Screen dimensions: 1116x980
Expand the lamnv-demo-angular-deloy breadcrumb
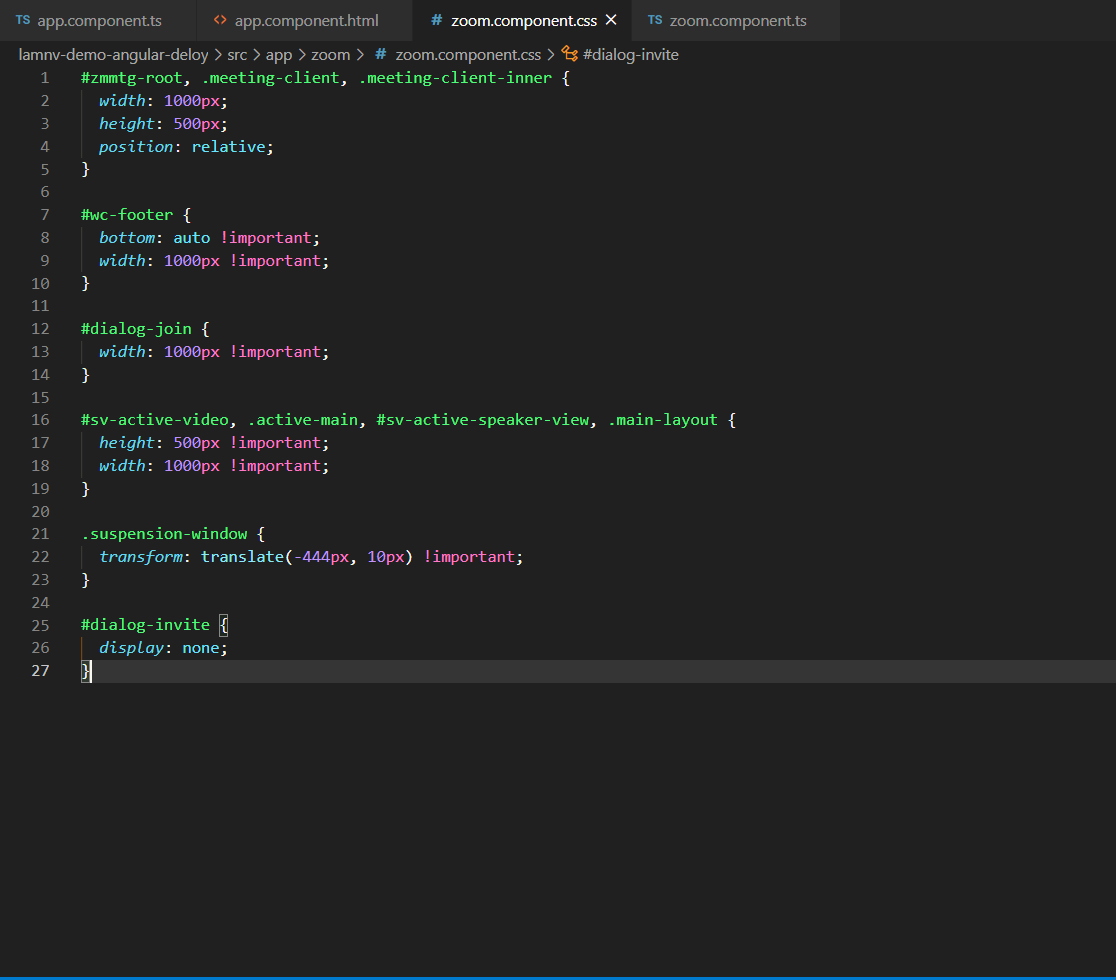click(113, 55)
